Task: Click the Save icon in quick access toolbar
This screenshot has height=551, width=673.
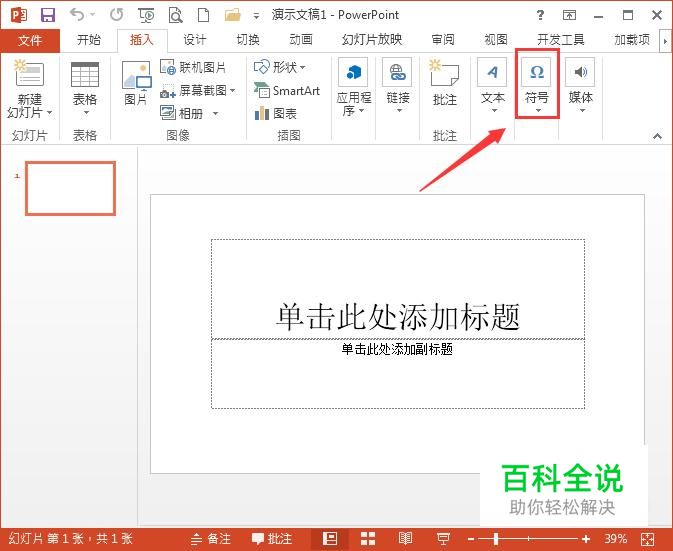Action: 48,15
